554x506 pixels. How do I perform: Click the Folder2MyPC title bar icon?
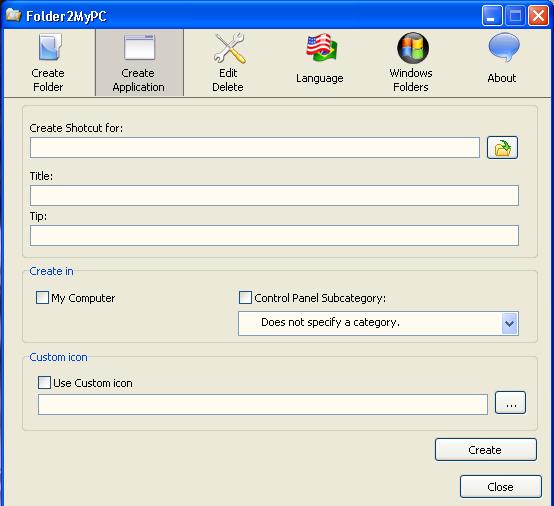pos(13,15)
